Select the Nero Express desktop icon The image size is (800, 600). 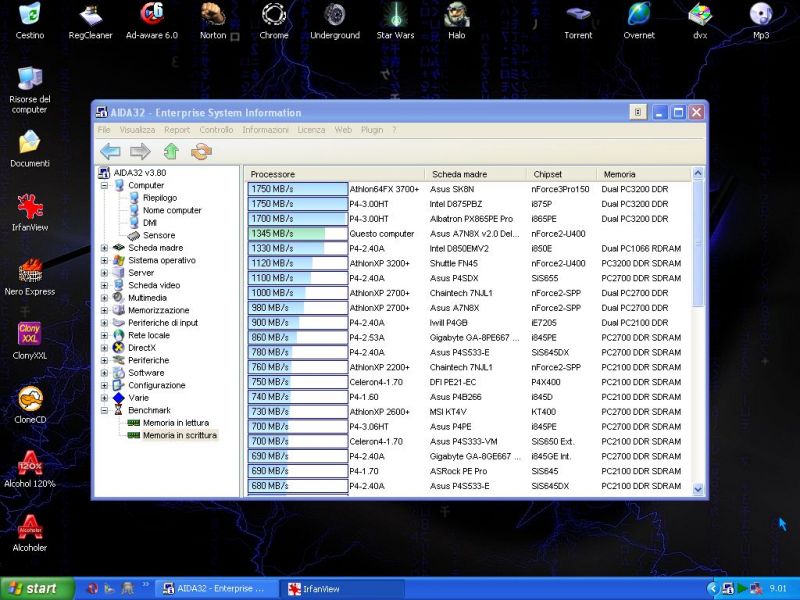[x=30, y=277]
